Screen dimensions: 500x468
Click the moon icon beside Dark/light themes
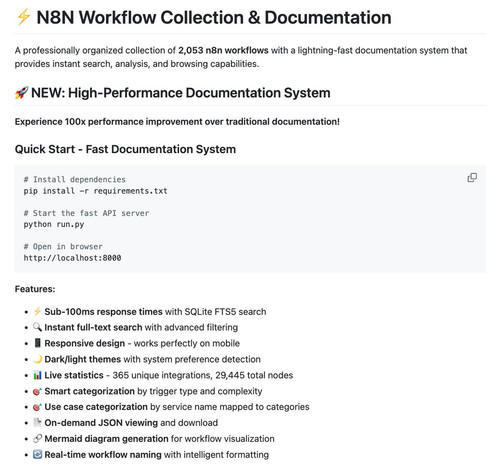pos(37,359)
